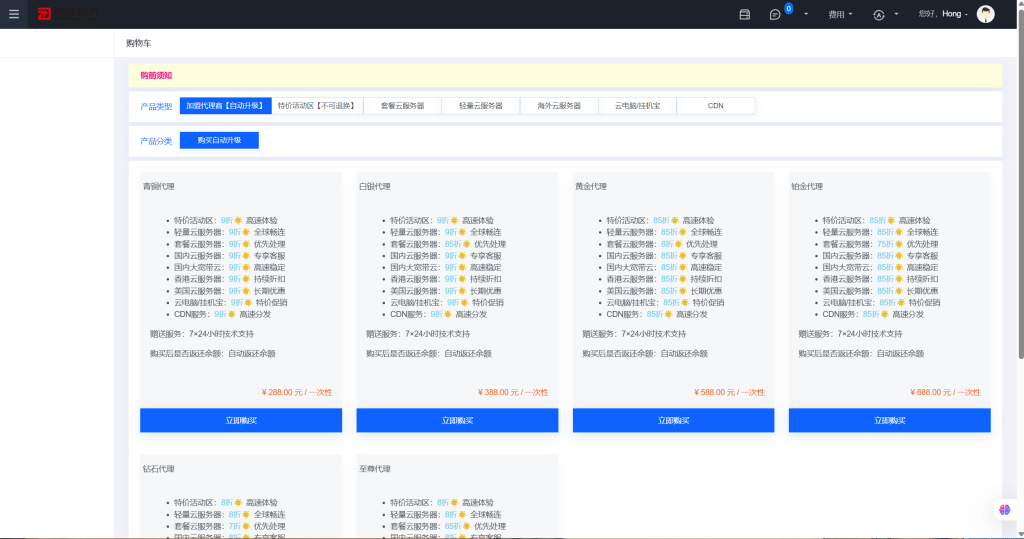Click 黄金代理 套餐云服务器 8折 line
The image size is (1024, 539).
[x=662, y=244]
